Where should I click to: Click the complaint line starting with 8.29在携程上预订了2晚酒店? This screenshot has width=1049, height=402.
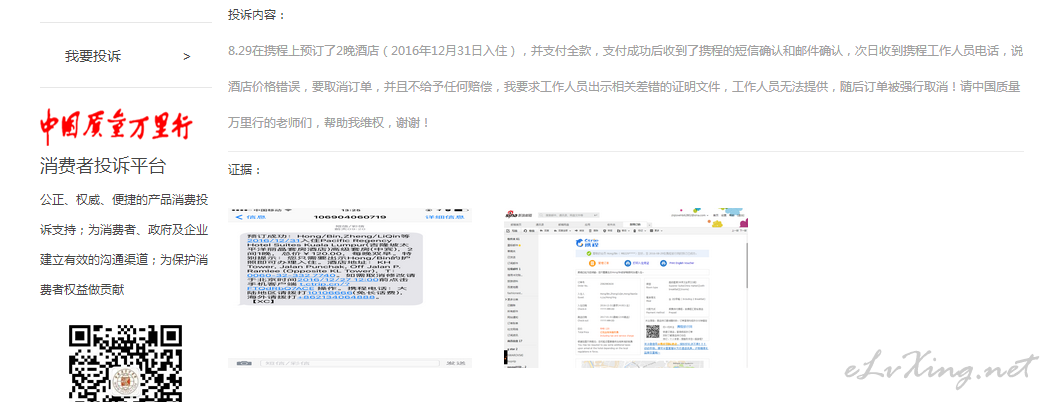coord(626,51)
